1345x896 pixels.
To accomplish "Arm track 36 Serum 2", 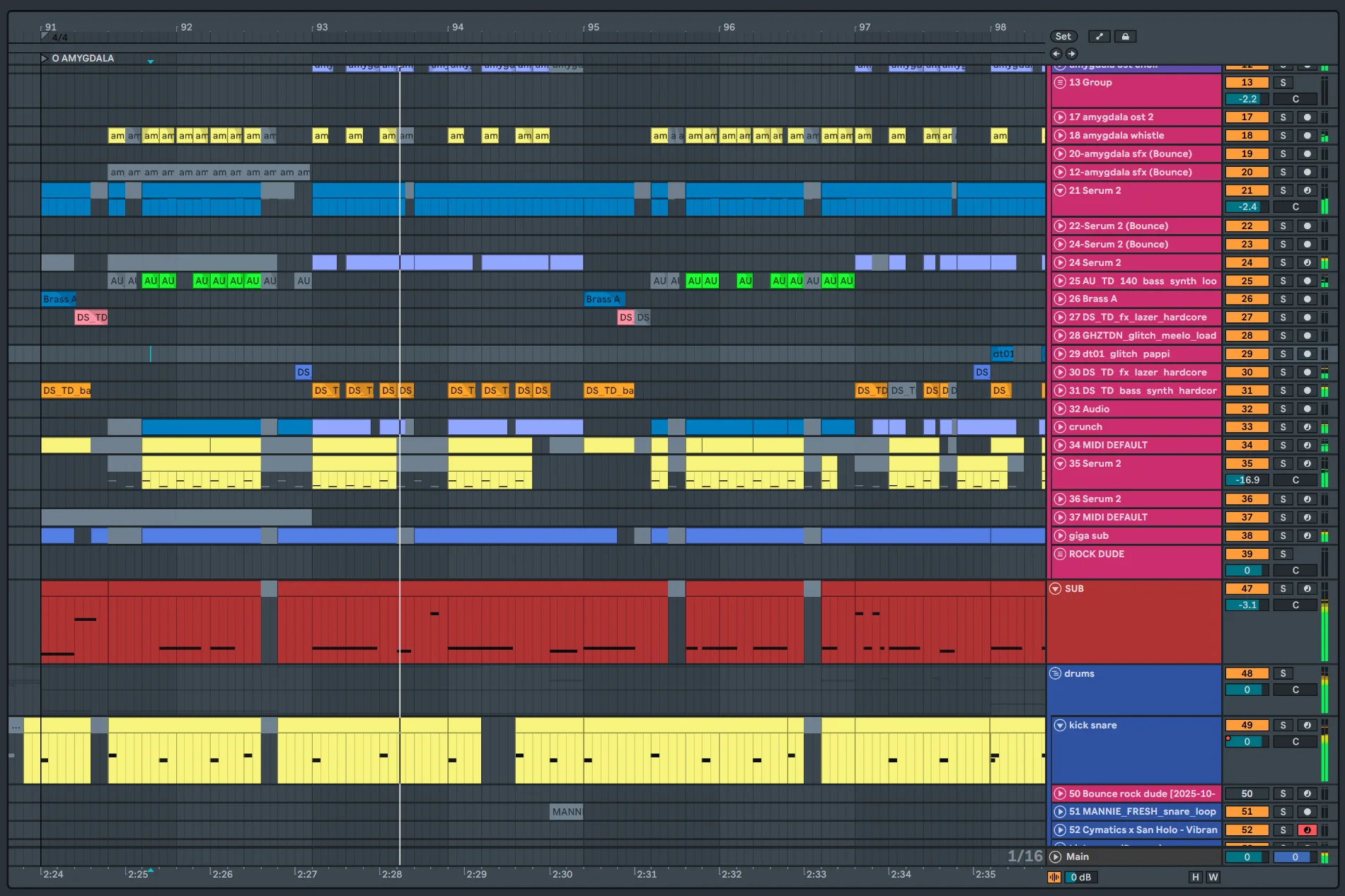I will (1308, 499).
